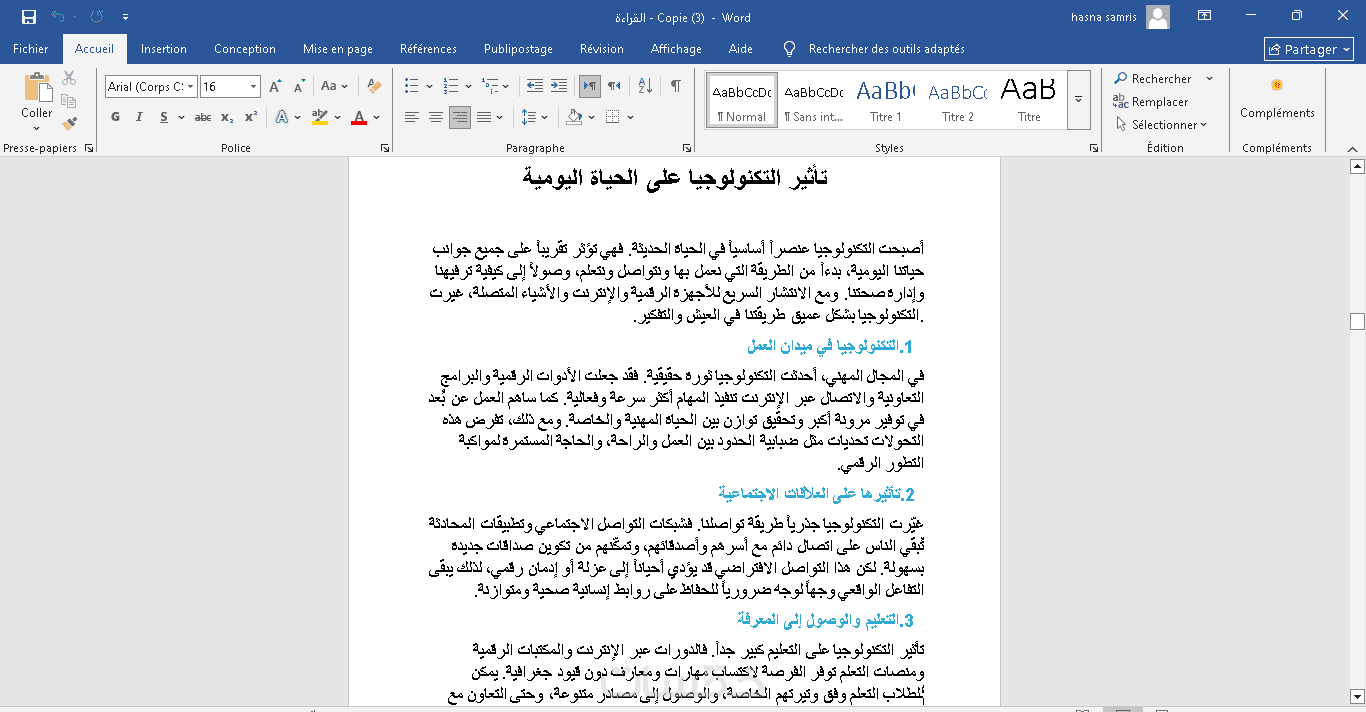Apply the Titre 2 style

point(957,100)
